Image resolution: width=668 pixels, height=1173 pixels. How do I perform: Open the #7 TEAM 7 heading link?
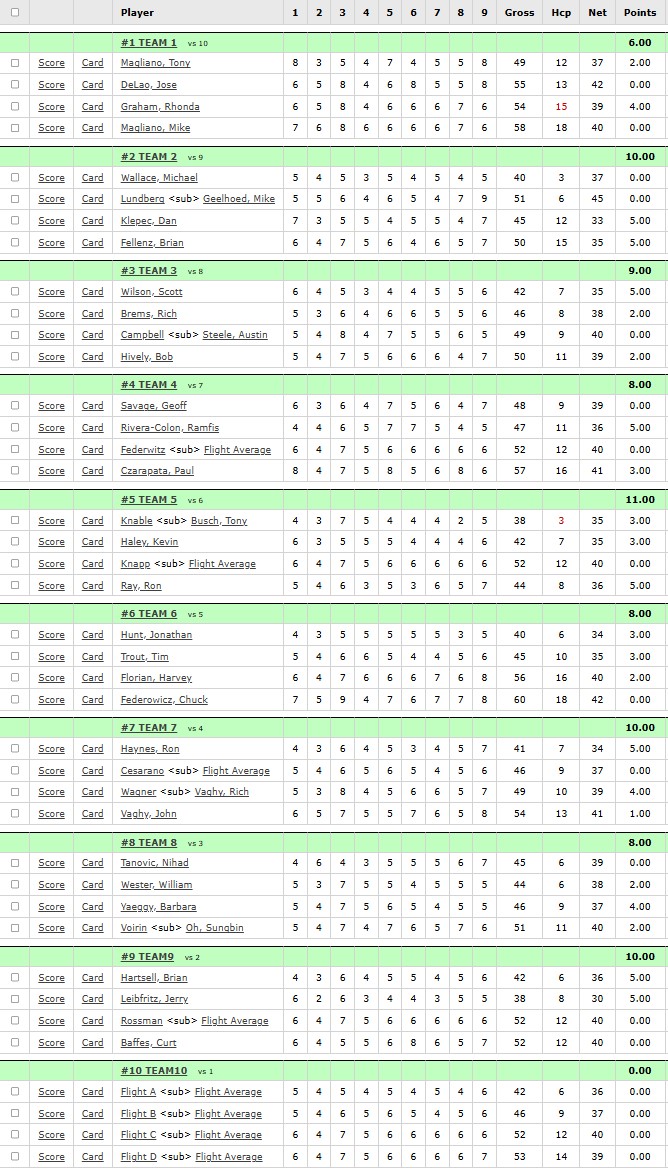[x=149, y=727]
